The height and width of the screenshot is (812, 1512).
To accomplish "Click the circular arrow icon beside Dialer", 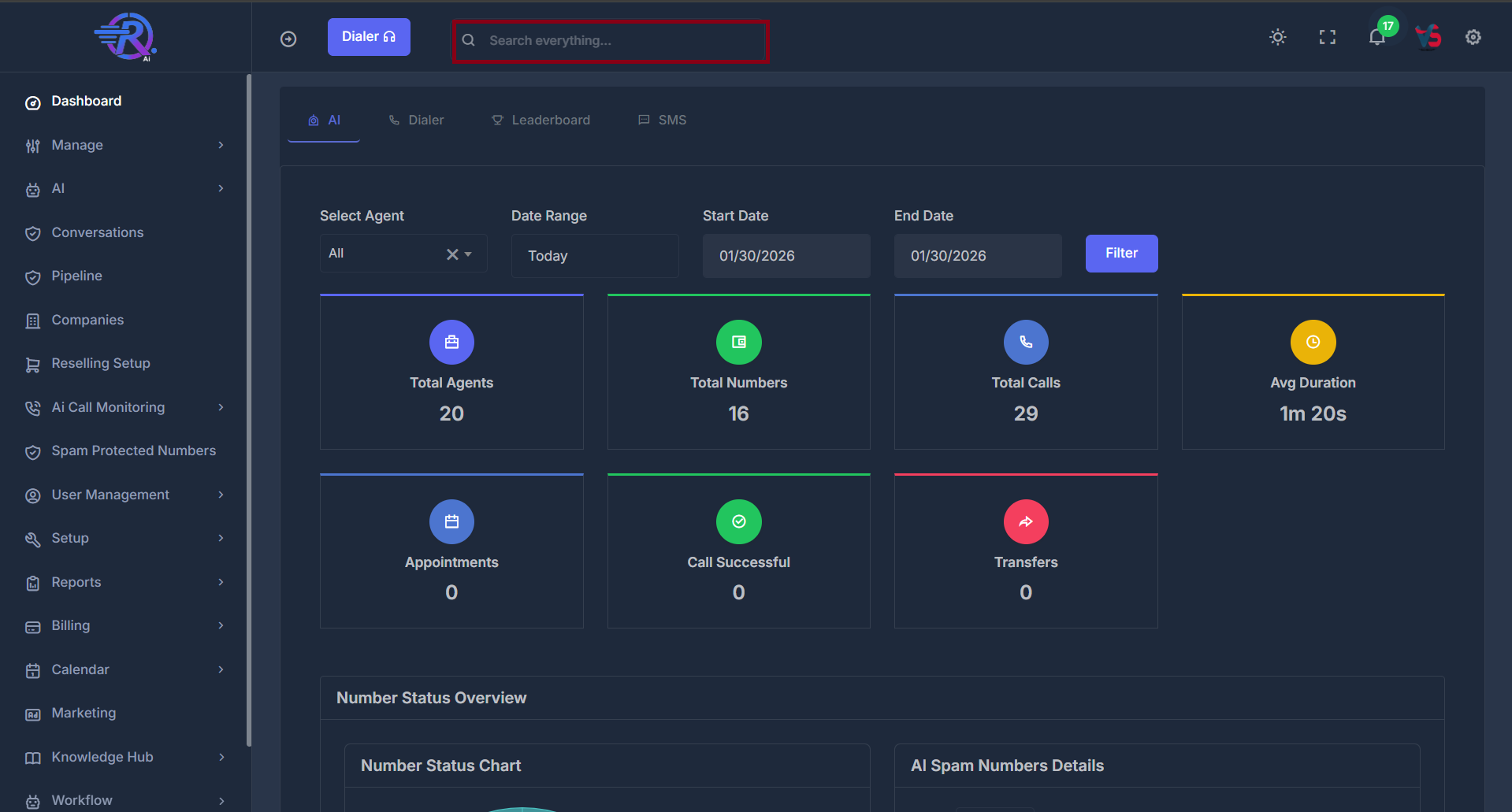I will point(288,39).
